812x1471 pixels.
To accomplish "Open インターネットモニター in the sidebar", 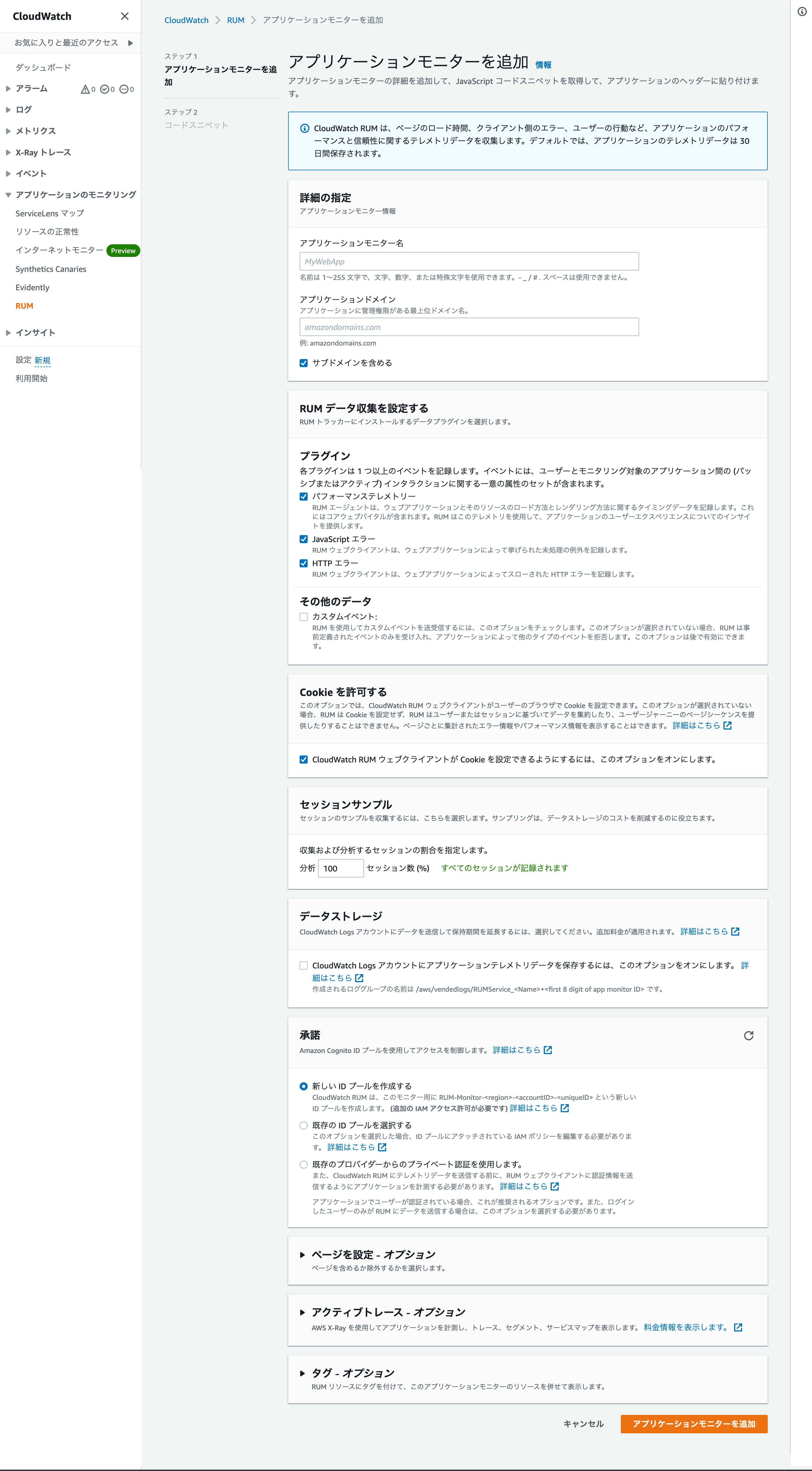I will [59, 250].
